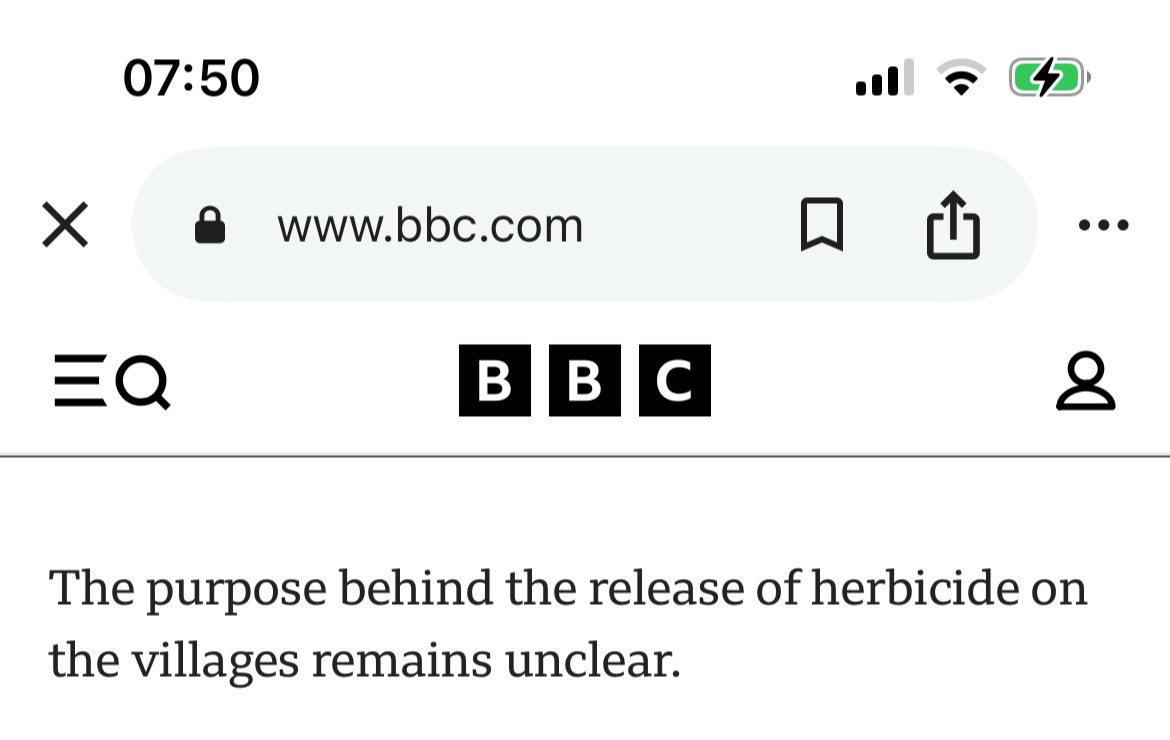Tap the cellular signal bars
Viewport: 1170px width, 740px height.
pos(884,78)
